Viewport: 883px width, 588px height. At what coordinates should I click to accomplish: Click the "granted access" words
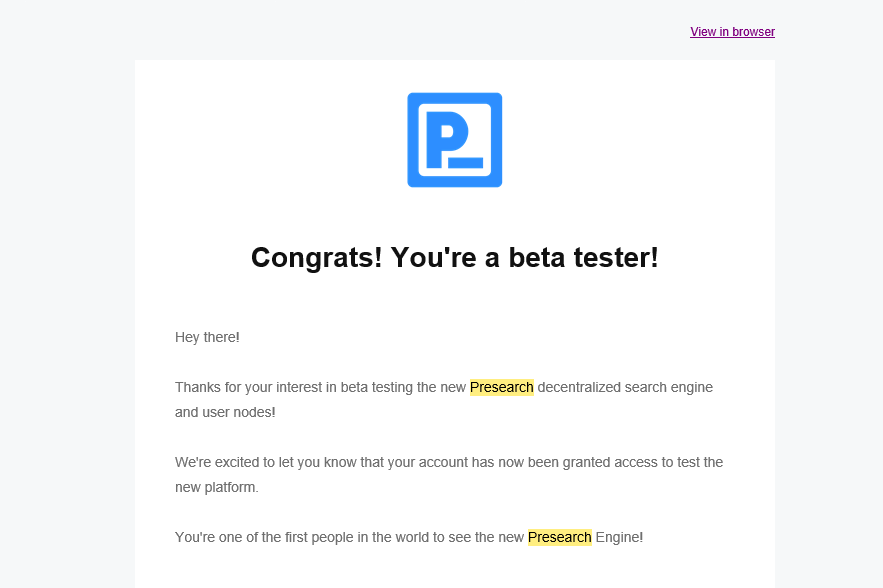point(610,462)
